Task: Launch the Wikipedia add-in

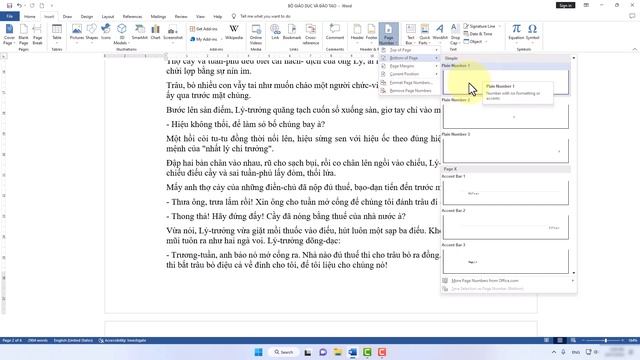Action: [x=234, y=33]
